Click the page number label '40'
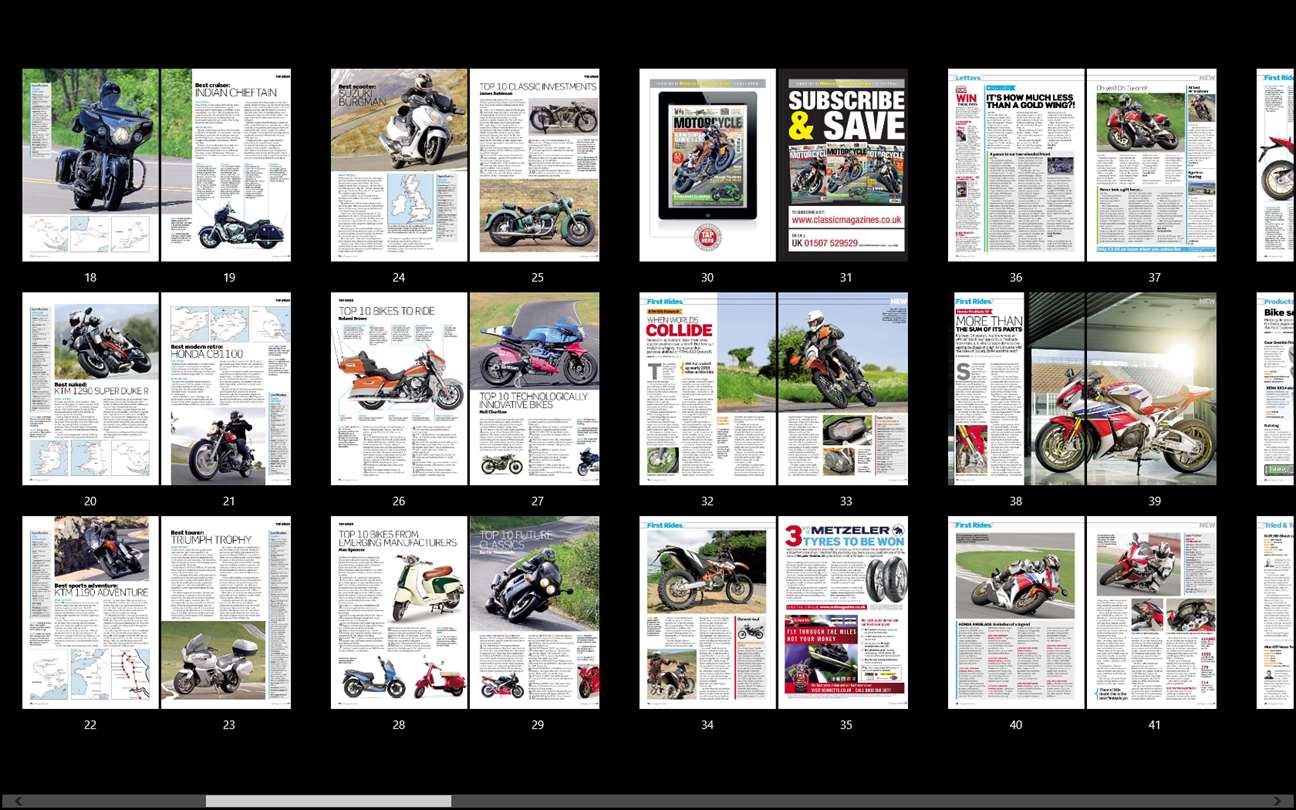This screenshot has height=810, width=1296. click(1016, 725)
